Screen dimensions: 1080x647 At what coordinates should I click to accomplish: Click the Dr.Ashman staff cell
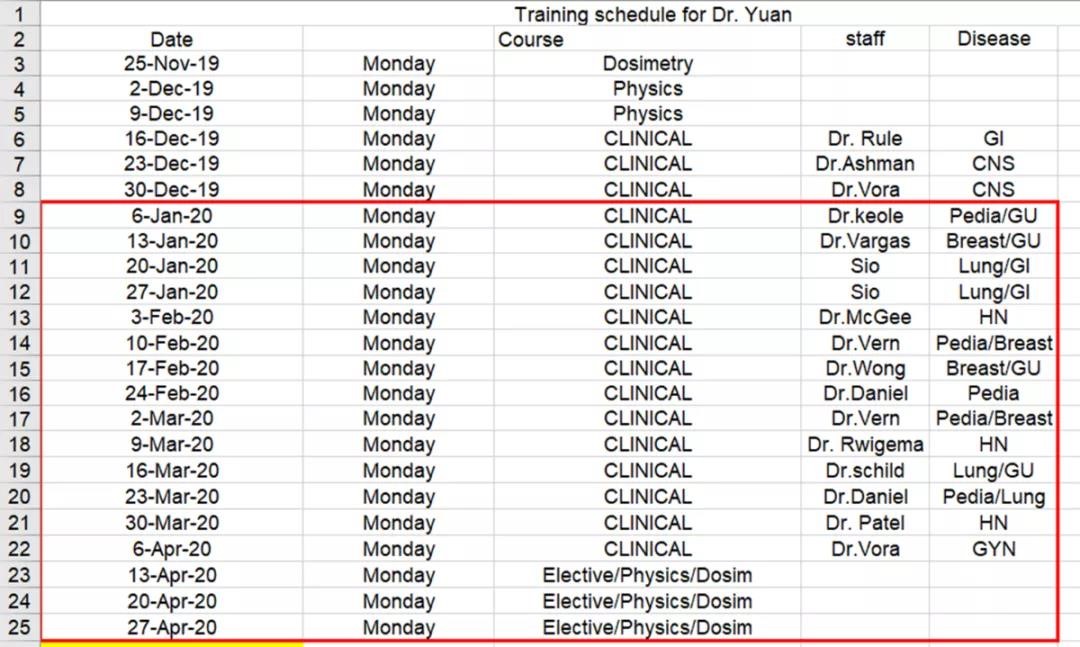tap(865, 163)
